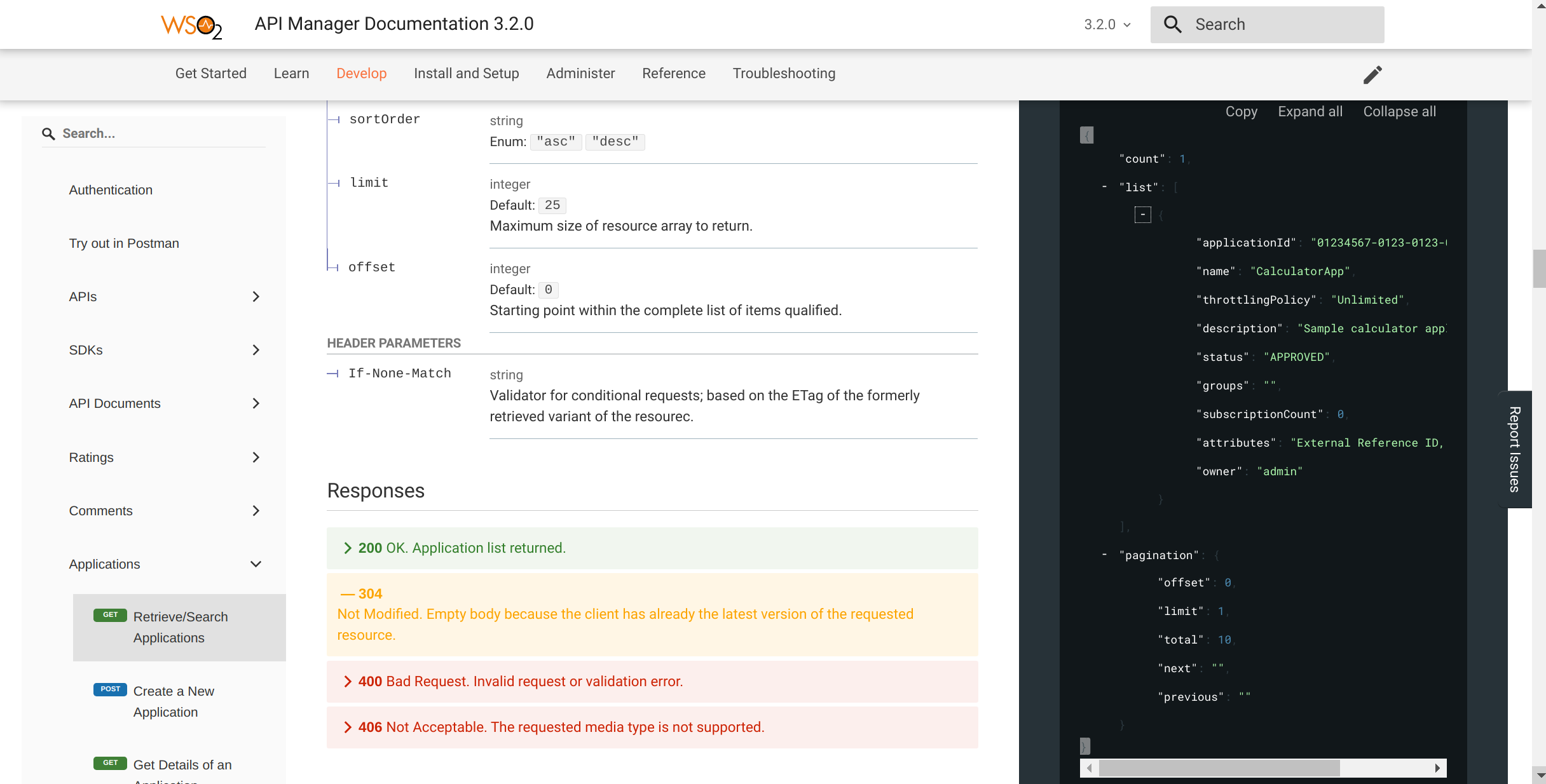Image resolution: width=1546 pixels, height=784 pixels.
Task: Expand the 406 Not Acceptable response
Action: pyautogui.click(x=652, y=727)
